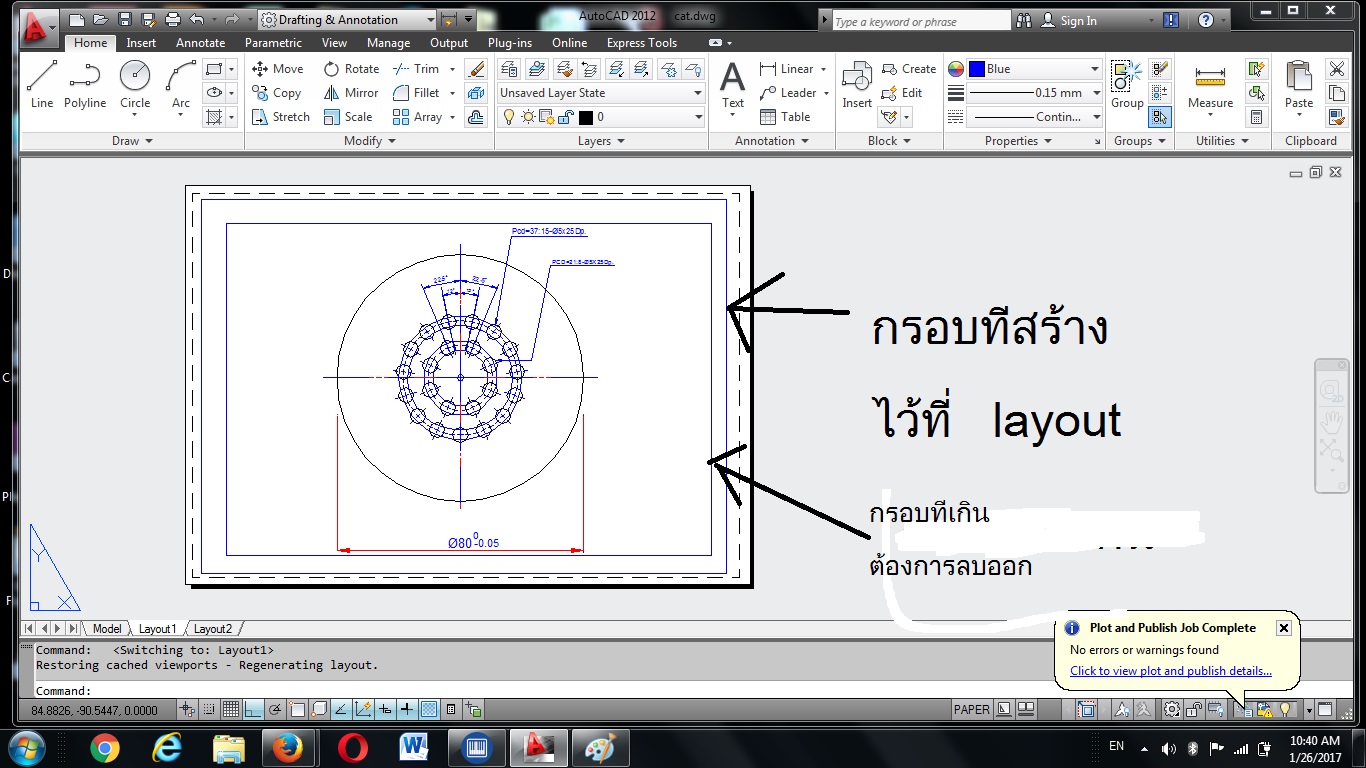This screenshot has width=1366, height=768.
Task: Open the Annotate ribbon tab
Action: [x=201, y=43]
